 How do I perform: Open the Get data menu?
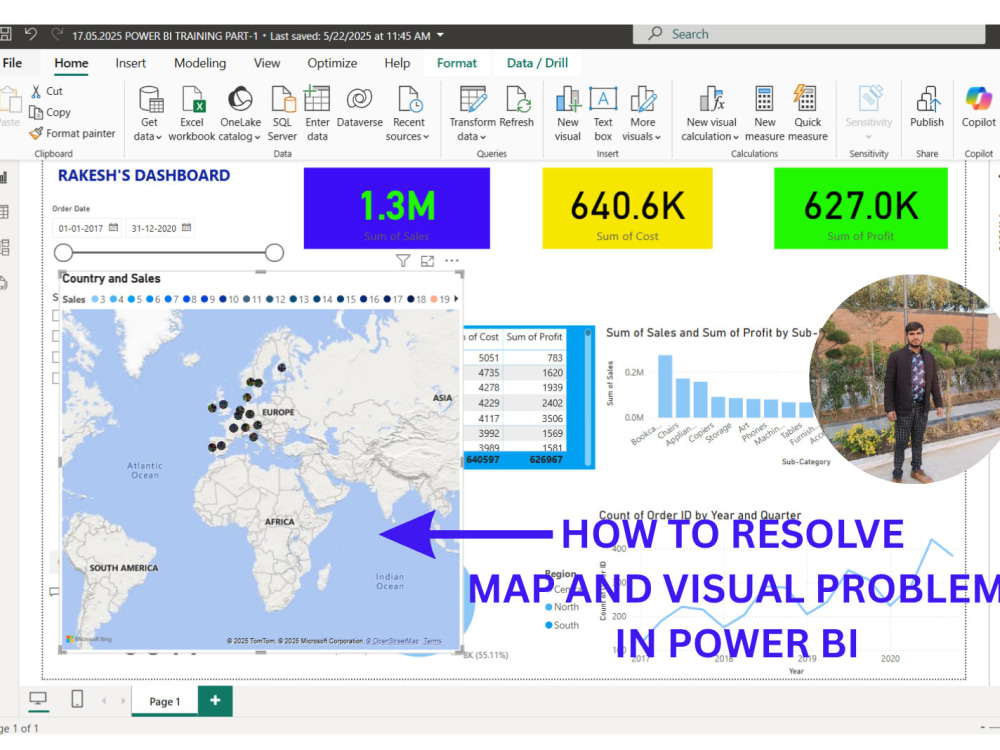pos(149,114)
